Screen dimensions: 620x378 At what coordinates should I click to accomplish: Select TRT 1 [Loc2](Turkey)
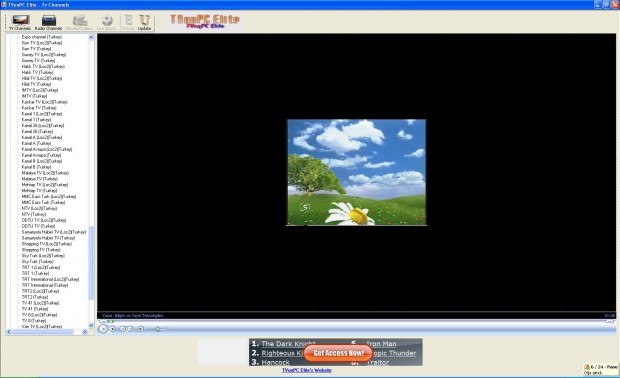click(41, 268)
